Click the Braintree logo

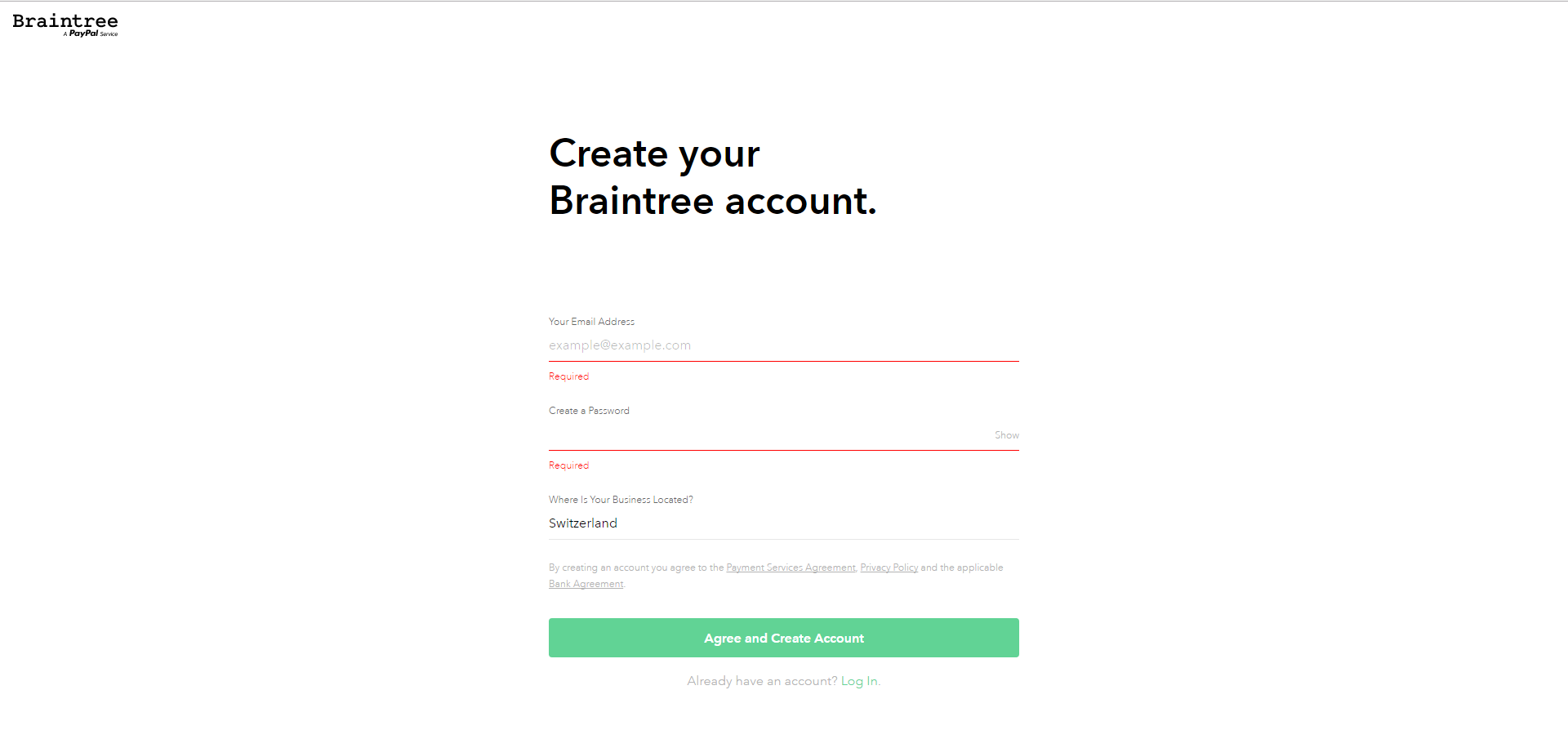point(65,20)
